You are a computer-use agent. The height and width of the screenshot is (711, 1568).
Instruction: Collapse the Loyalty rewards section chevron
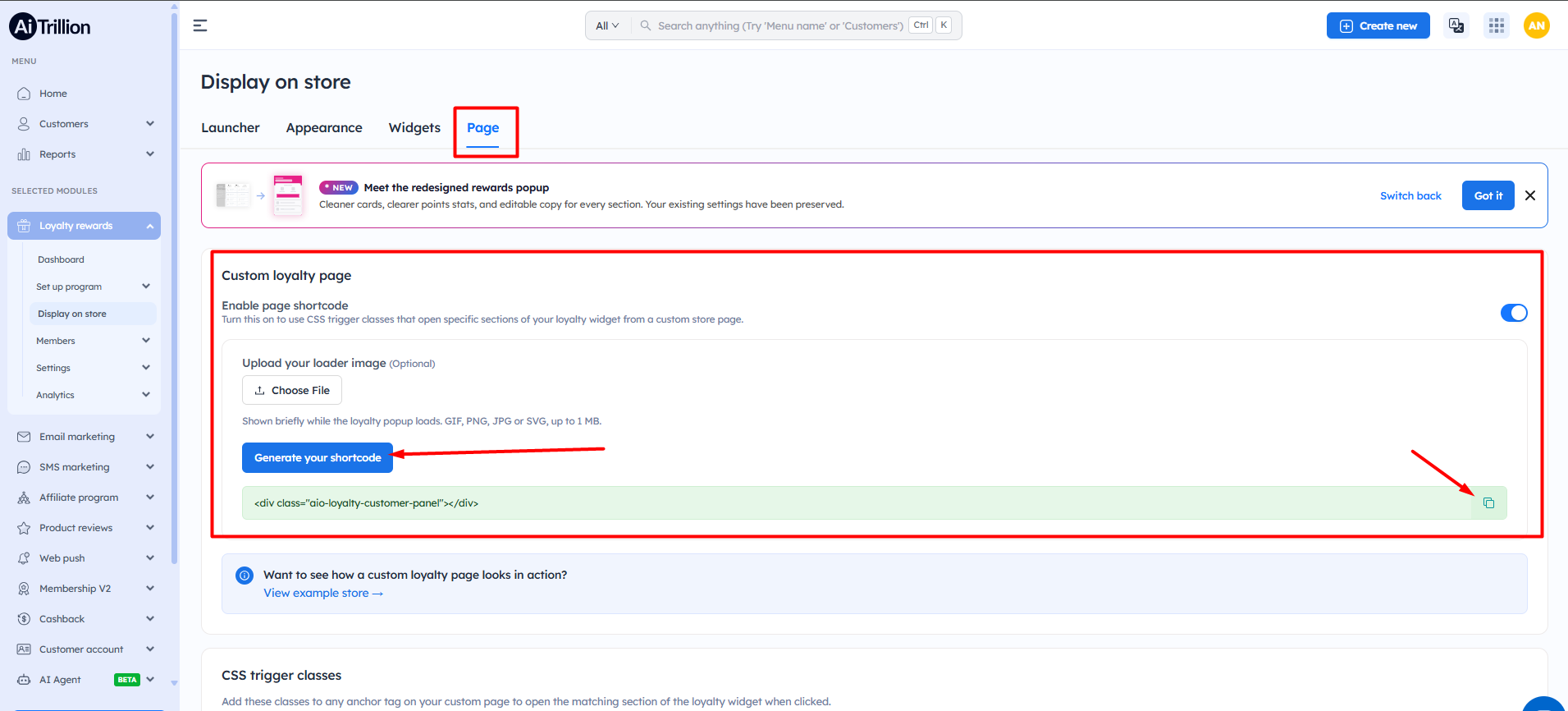(x=150, y=226)
